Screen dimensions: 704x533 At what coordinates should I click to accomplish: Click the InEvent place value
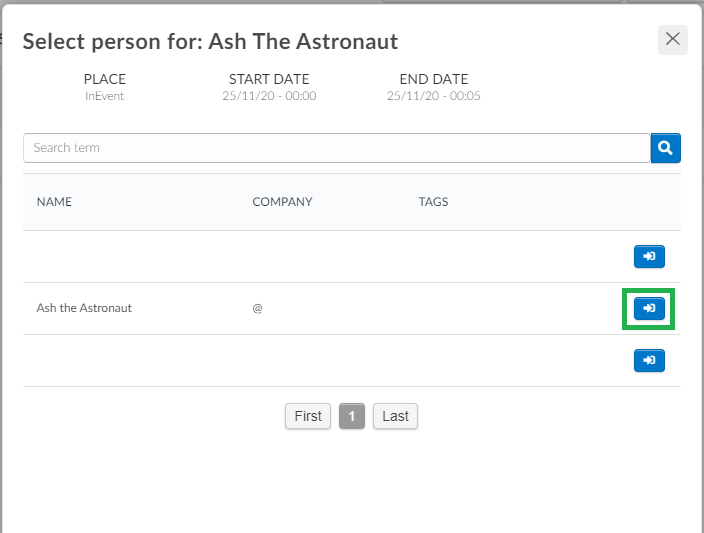(x=105, y=96)
